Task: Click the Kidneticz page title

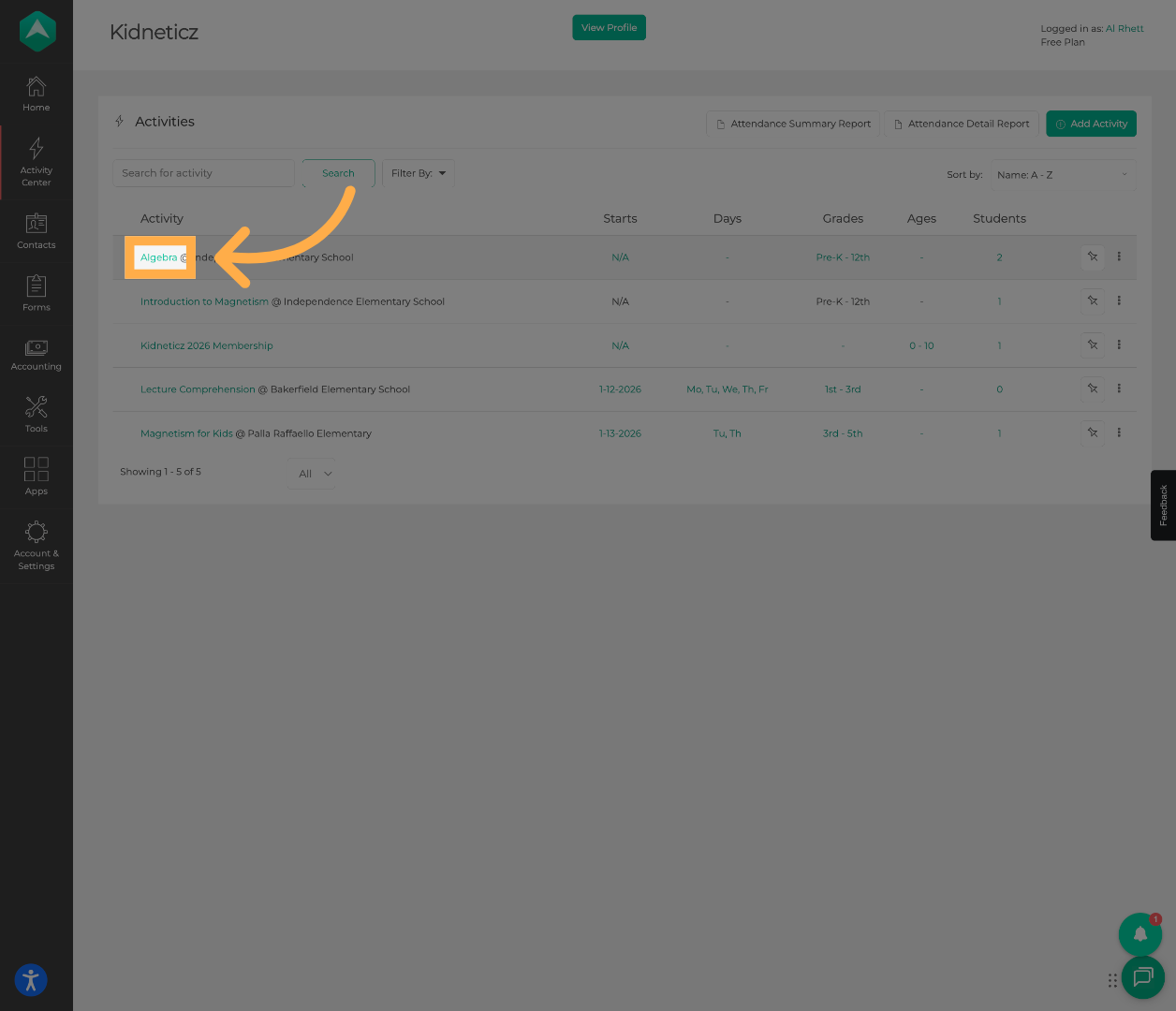Action: pos(154,32)
